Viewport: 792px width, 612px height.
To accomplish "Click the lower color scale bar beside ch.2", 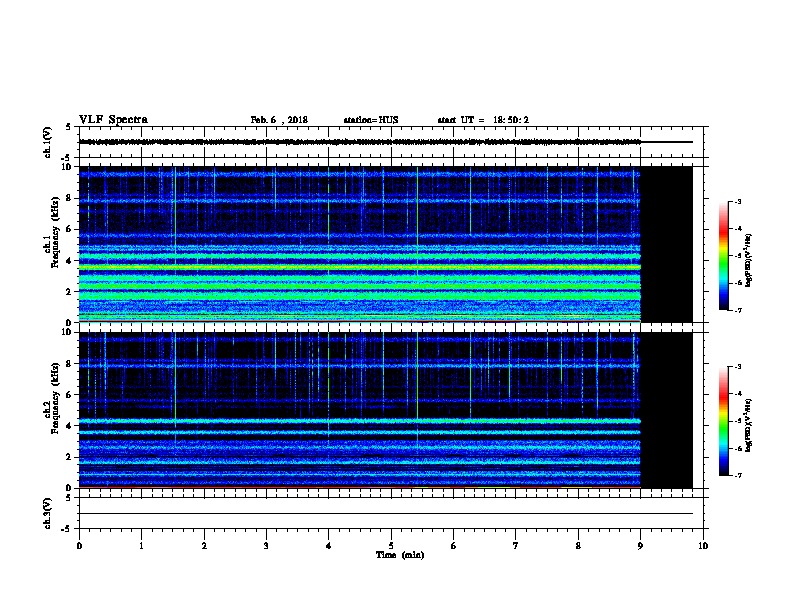I will 723,421.
